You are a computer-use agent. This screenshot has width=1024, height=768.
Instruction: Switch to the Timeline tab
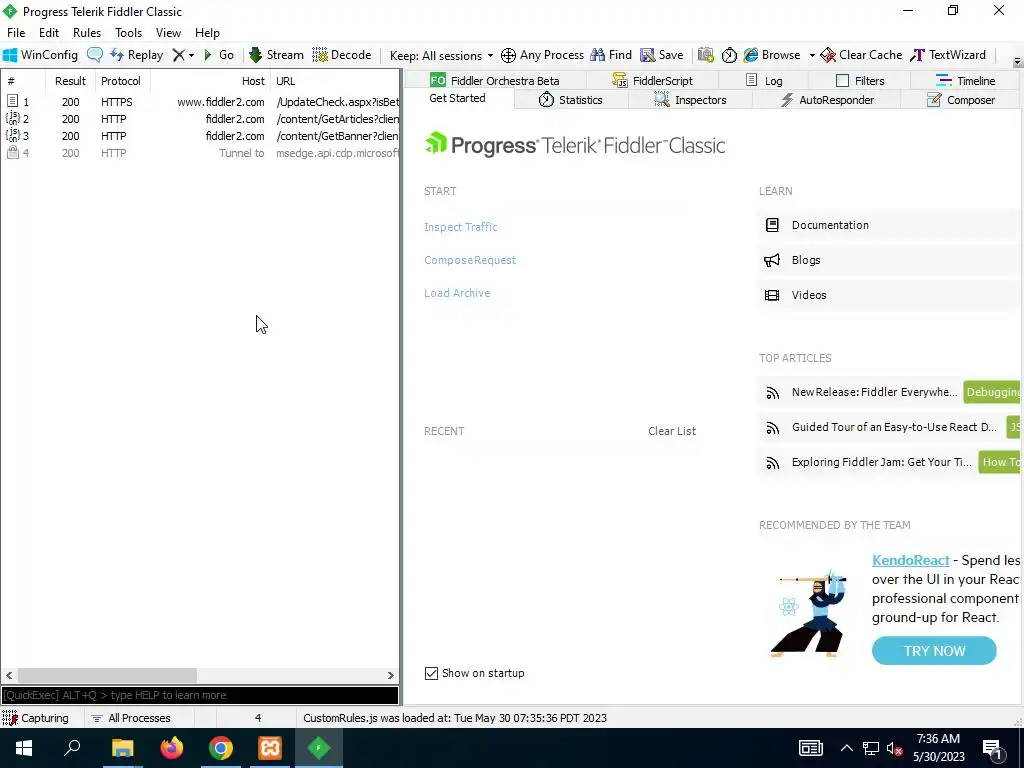[x=965, y=80]
